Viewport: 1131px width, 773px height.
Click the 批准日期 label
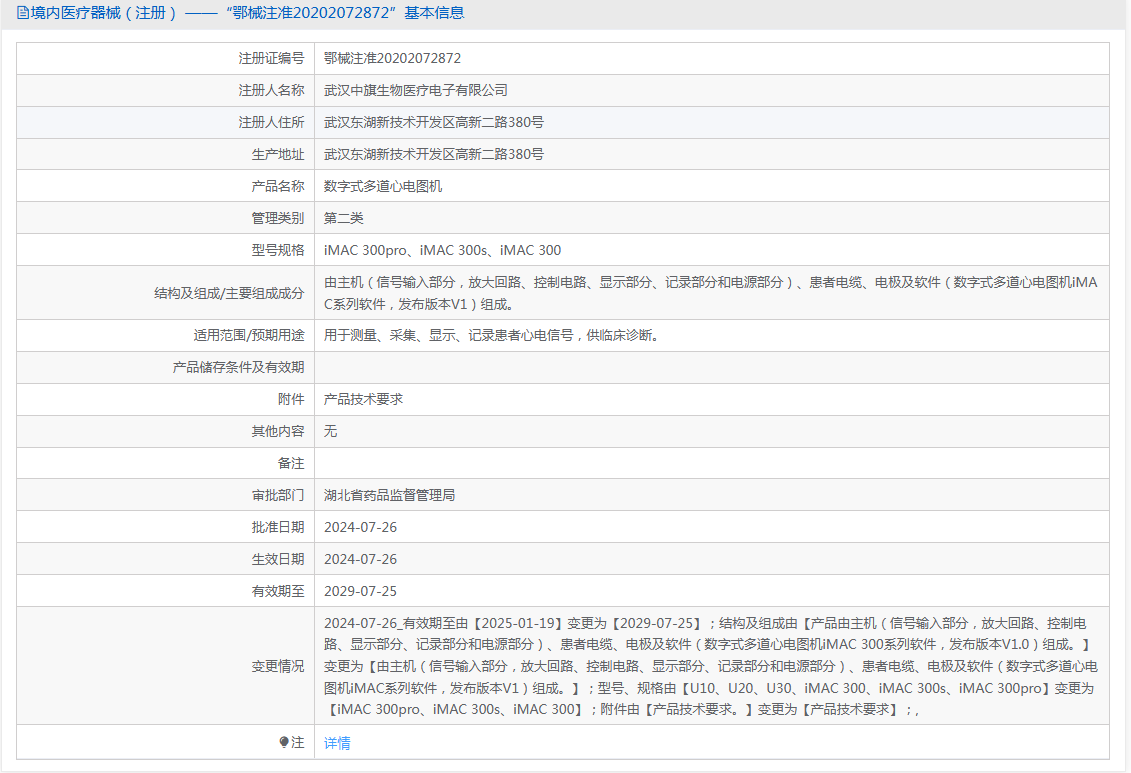pos(278,527)
